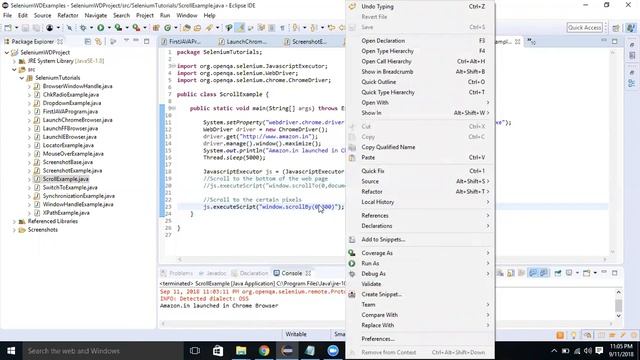The height and width of the screenshot is (360, 640).
Task: Click the green Run toolbar button
Action: coord(100,28)
